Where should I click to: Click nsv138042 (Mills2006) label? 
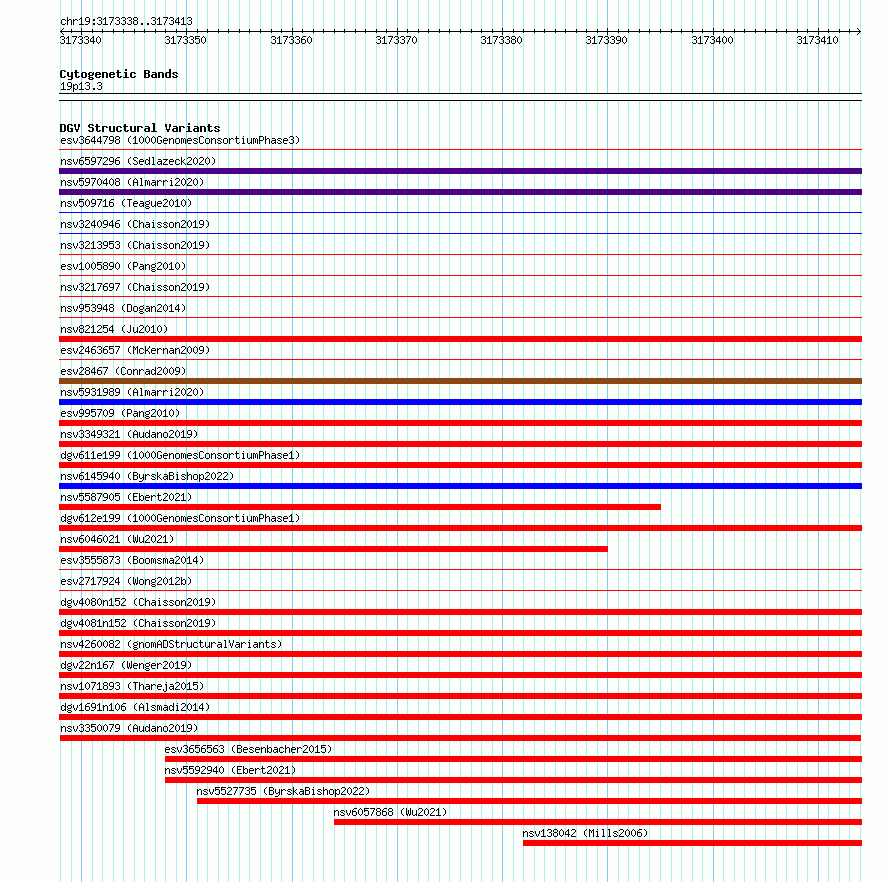coord(585,833)
